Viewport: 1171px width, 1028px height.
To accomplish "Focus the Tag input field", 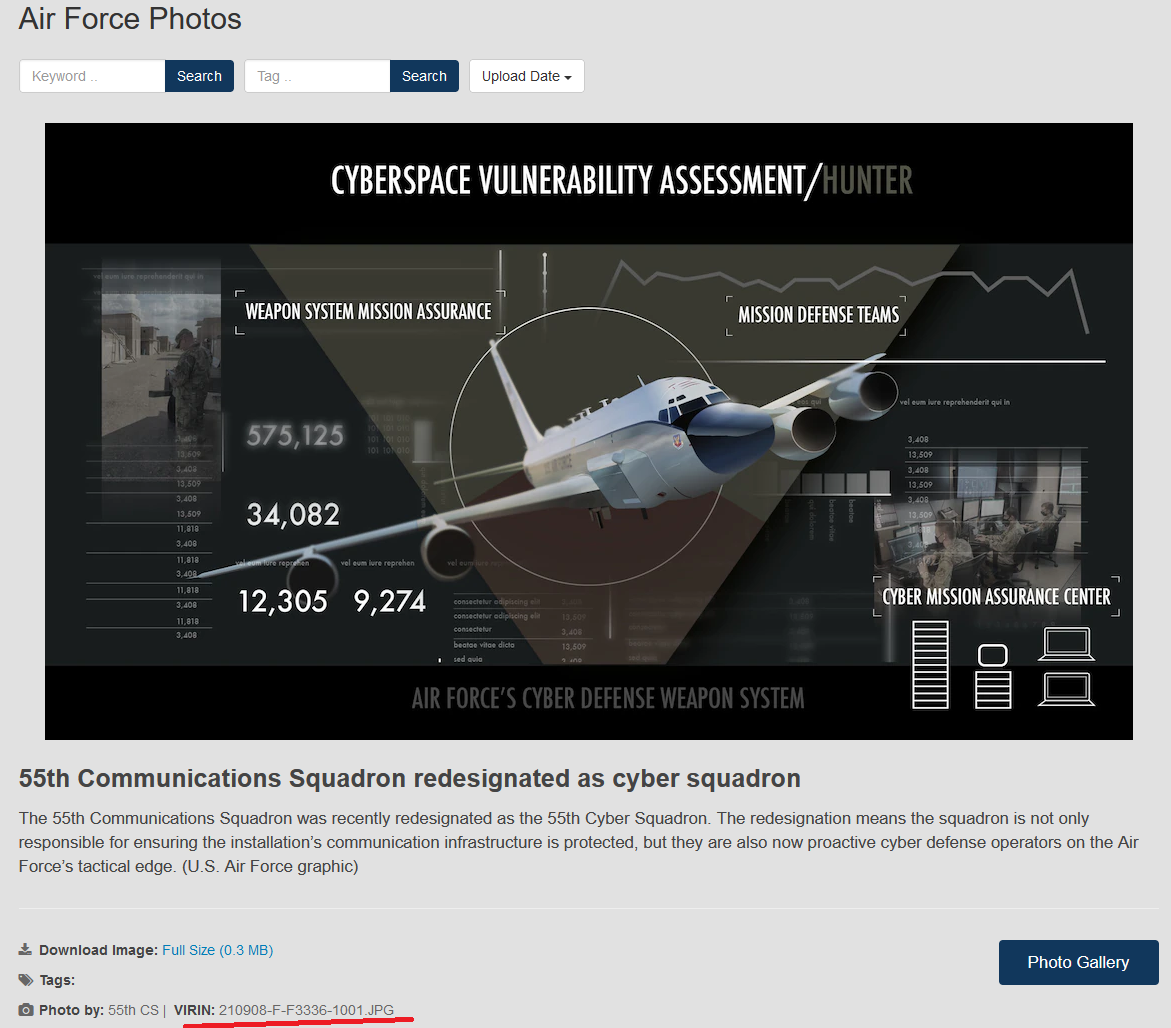I will [317, 76].
